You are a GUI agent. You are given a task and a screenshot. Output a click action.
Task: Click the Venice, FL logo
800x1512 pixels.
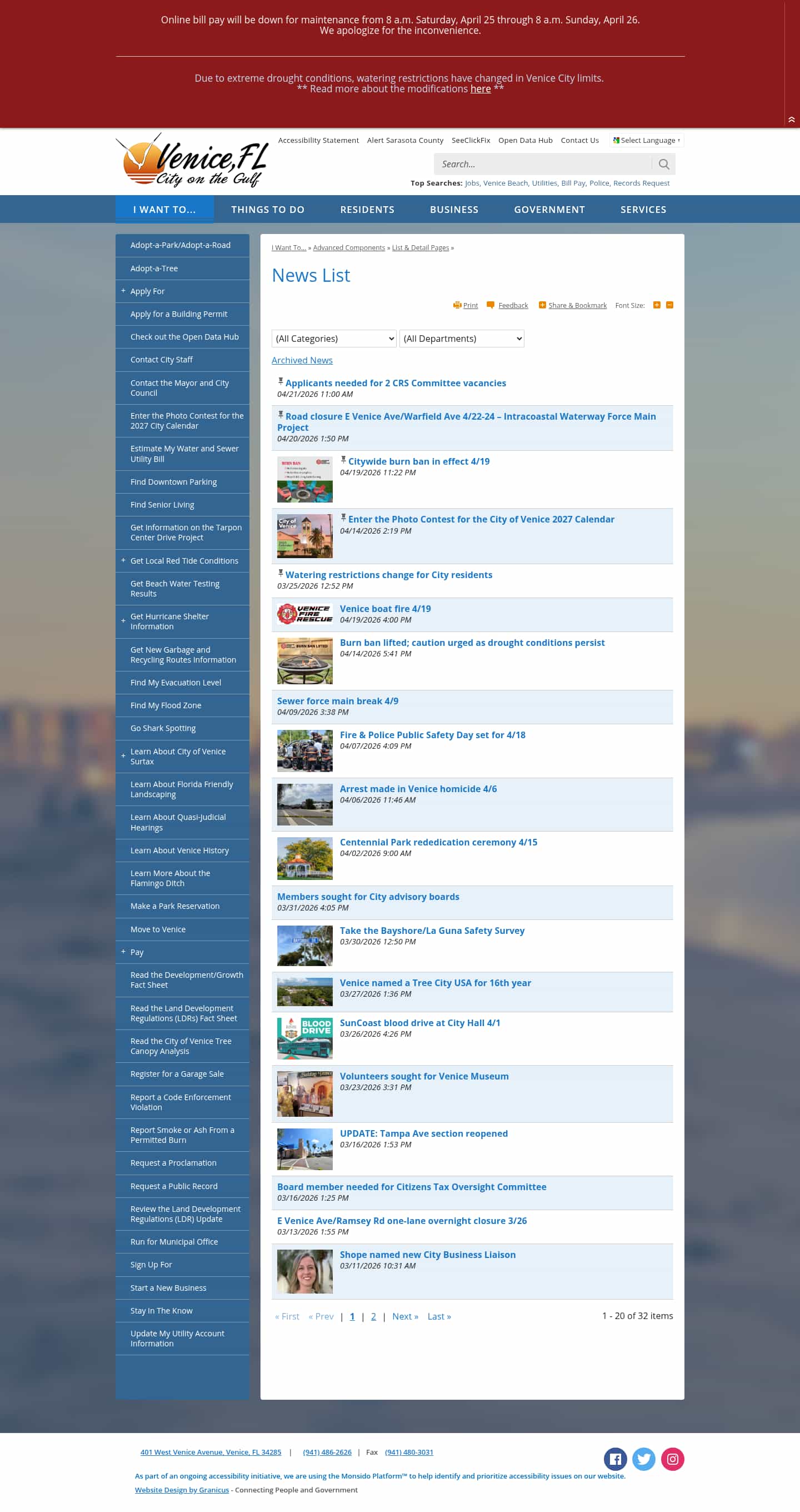(x=192, y=161)
